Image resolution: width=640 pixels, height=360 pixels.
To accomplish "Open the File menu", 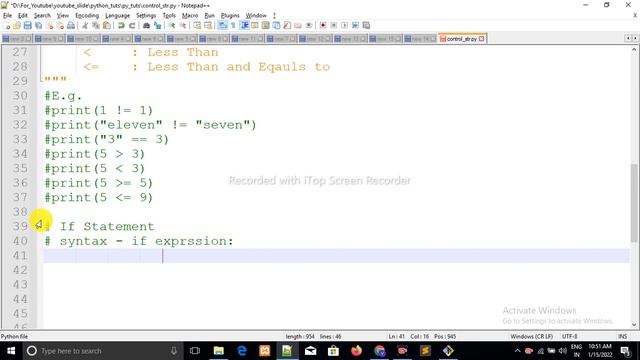I will tap(7, 16).
